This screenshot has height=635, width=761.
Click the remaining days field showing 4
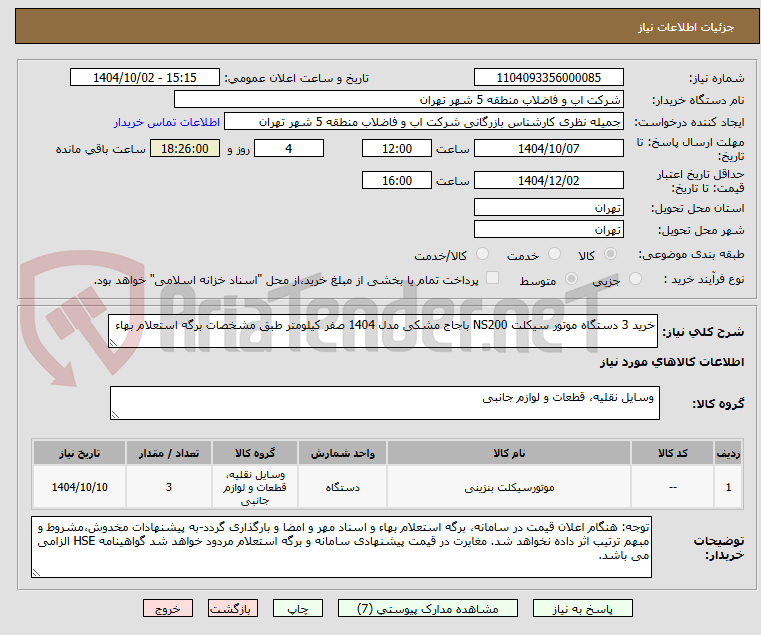pyautogui.click(x=289, y=149)
